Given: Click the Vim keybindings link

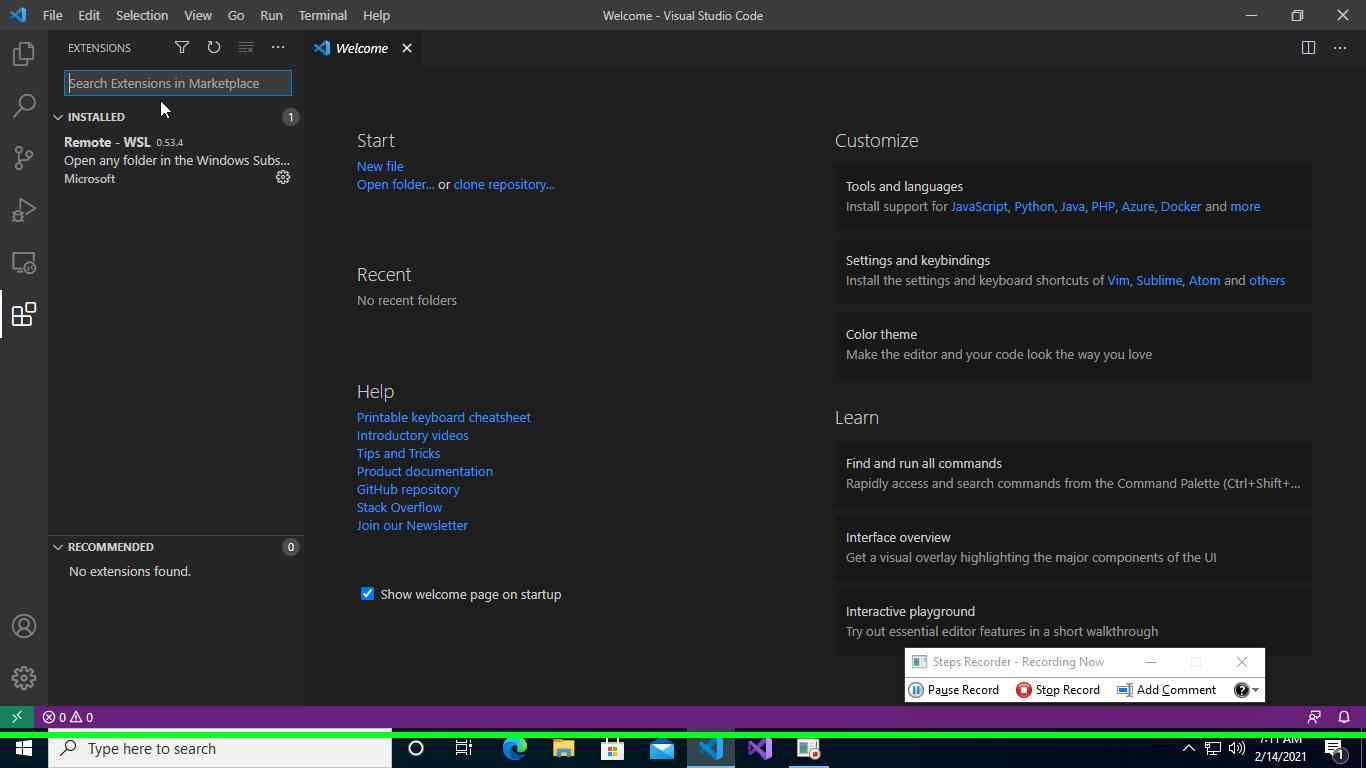Looking at the screenshot, I should [1118, 280].
